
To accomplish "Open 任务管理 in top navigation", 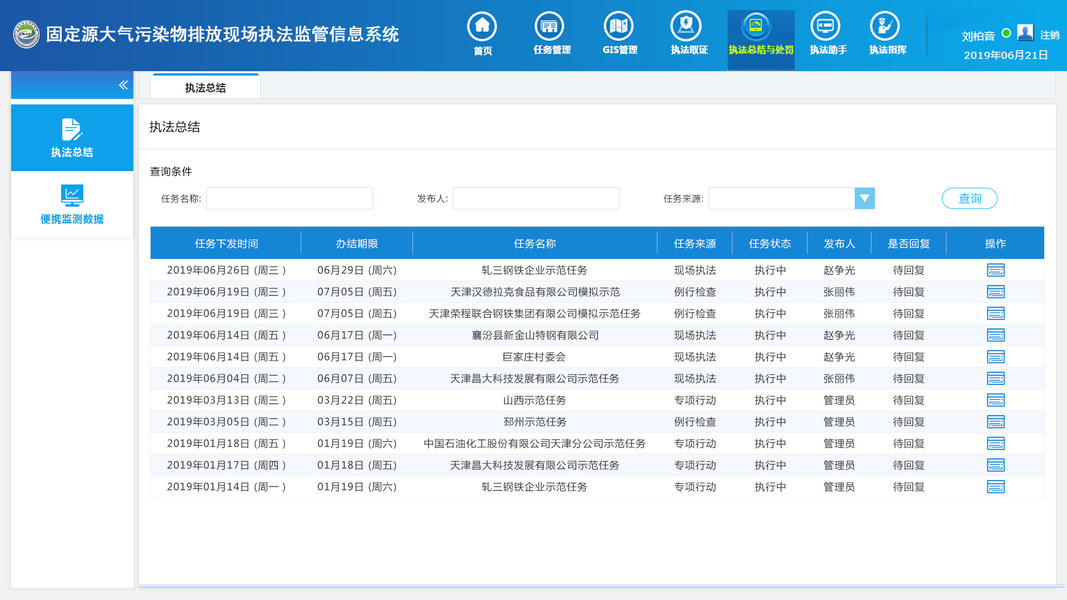I will click(551, 33).
